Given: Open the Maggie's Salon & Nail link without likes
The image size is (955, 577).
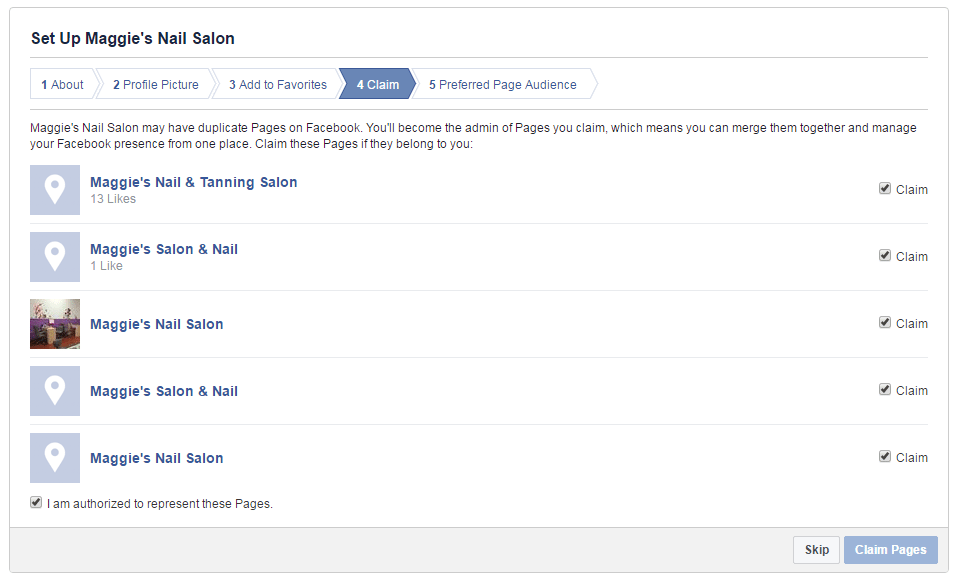Looking at the screenshot, I should (x=164, y=391).
